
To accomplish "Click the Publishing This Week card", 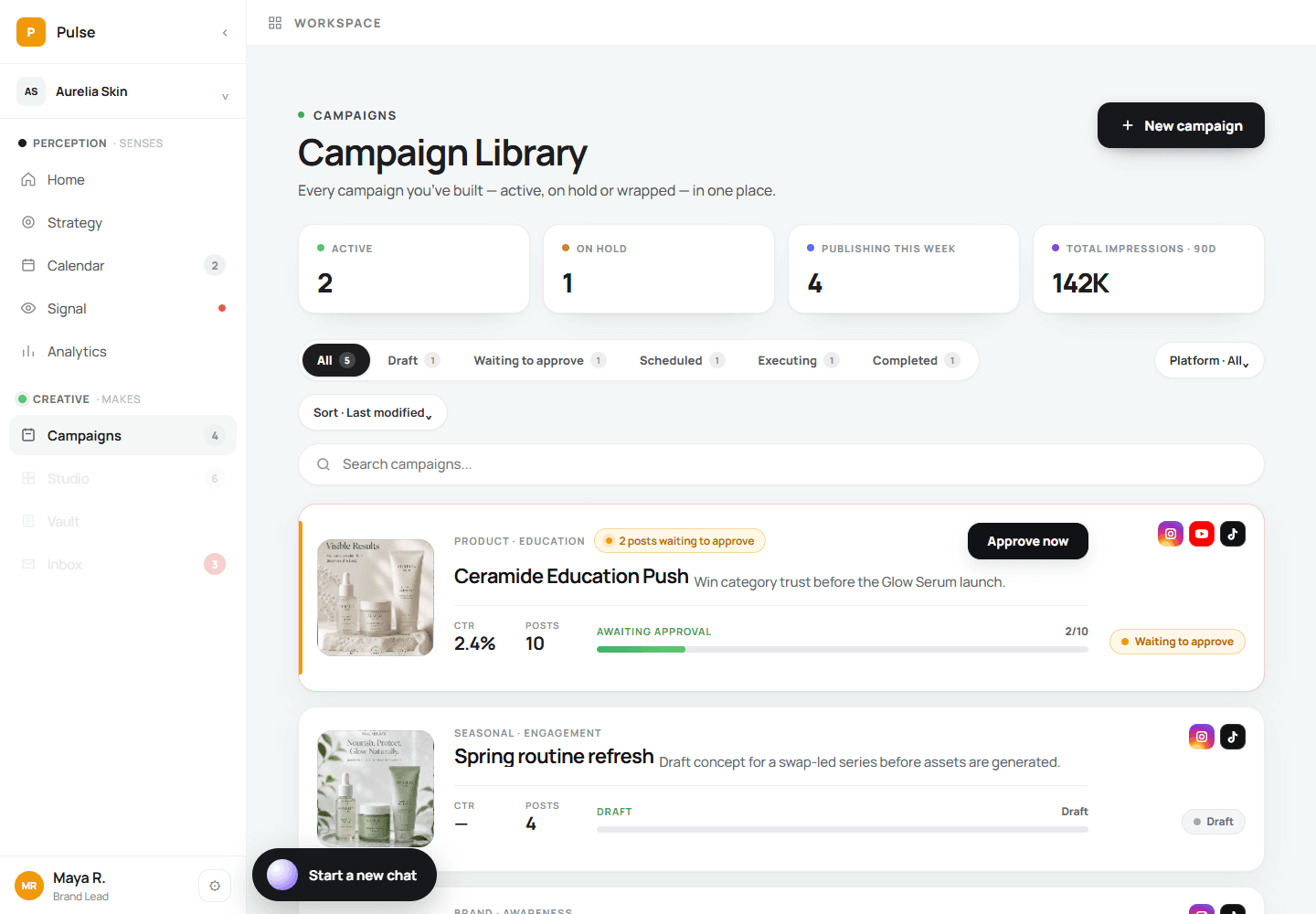I will [x=904, y=269].
